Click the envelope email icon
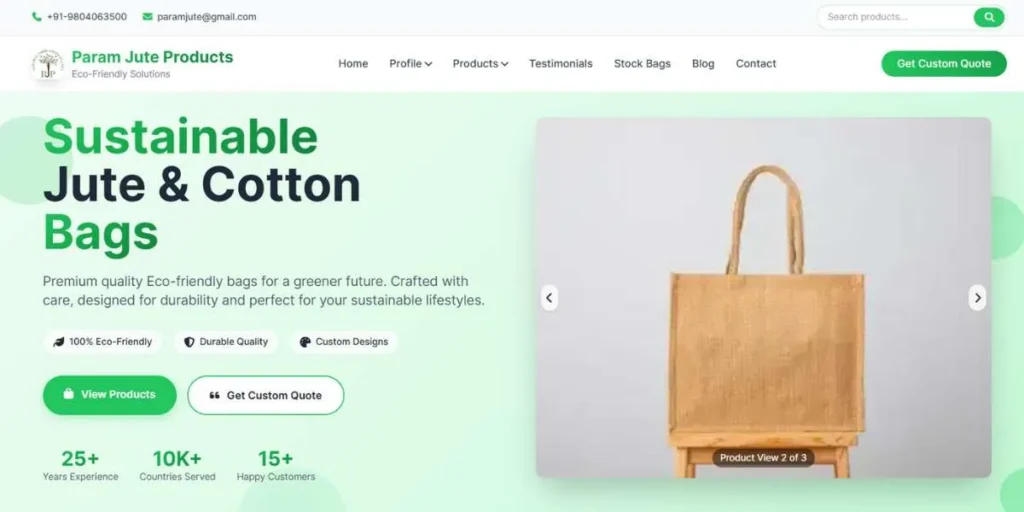Viewport: 1024px width, 512px height. click(x=148, y=17)
